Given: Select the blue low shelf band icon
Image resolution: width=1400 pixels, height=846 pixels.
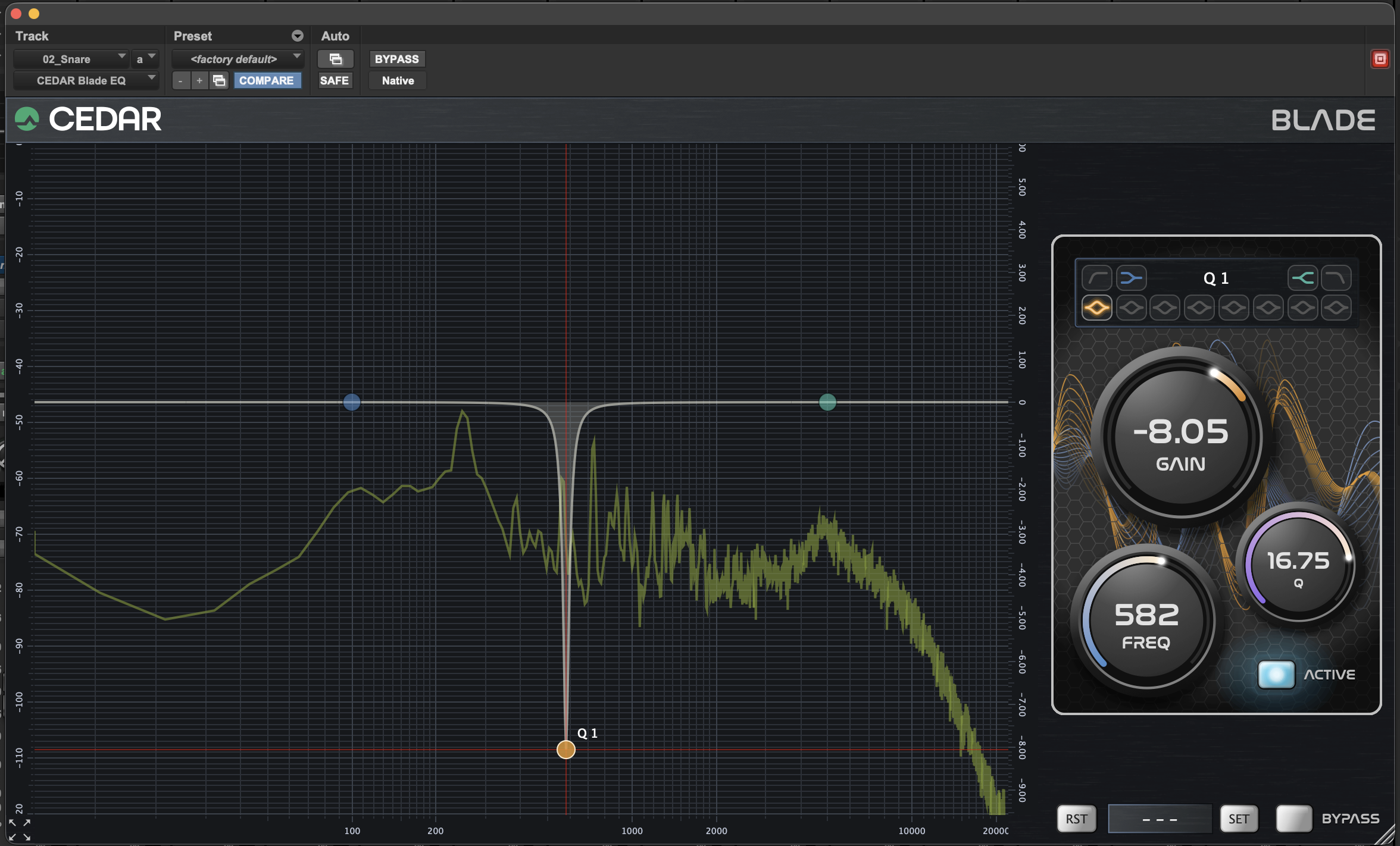Looking at the screenshot, I should (1131, 278).
